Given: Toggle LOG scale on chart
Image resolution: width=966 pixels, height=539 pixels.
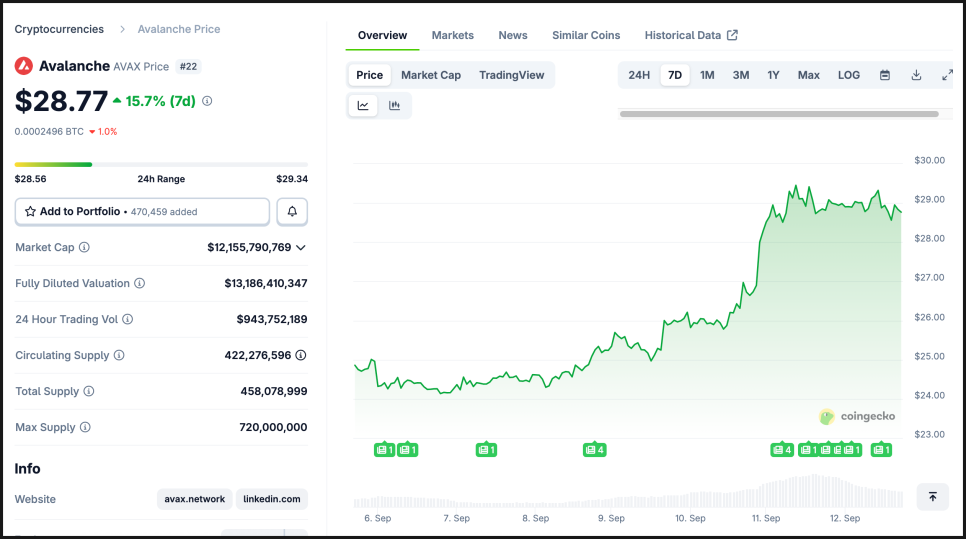Looking at the screenshot, I should [x=848, y=75].
